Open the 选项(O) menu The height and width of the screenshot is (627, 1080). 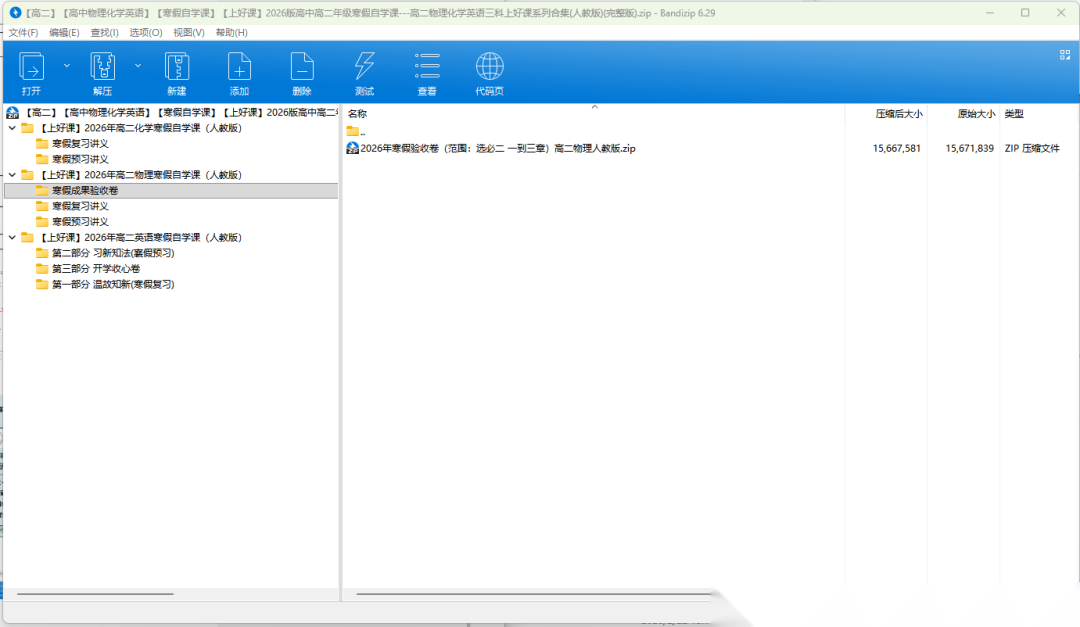pyautogui.click(x=146, y=33)
